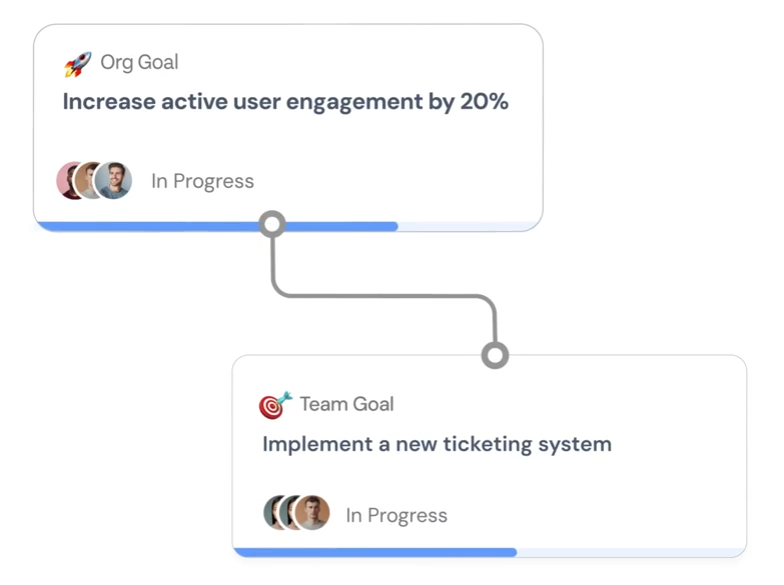Image resolution: width=784 pixels, height=585 pixels.
Task: Open the Org Goal In Progress status
Action: [x=202, y=181]
